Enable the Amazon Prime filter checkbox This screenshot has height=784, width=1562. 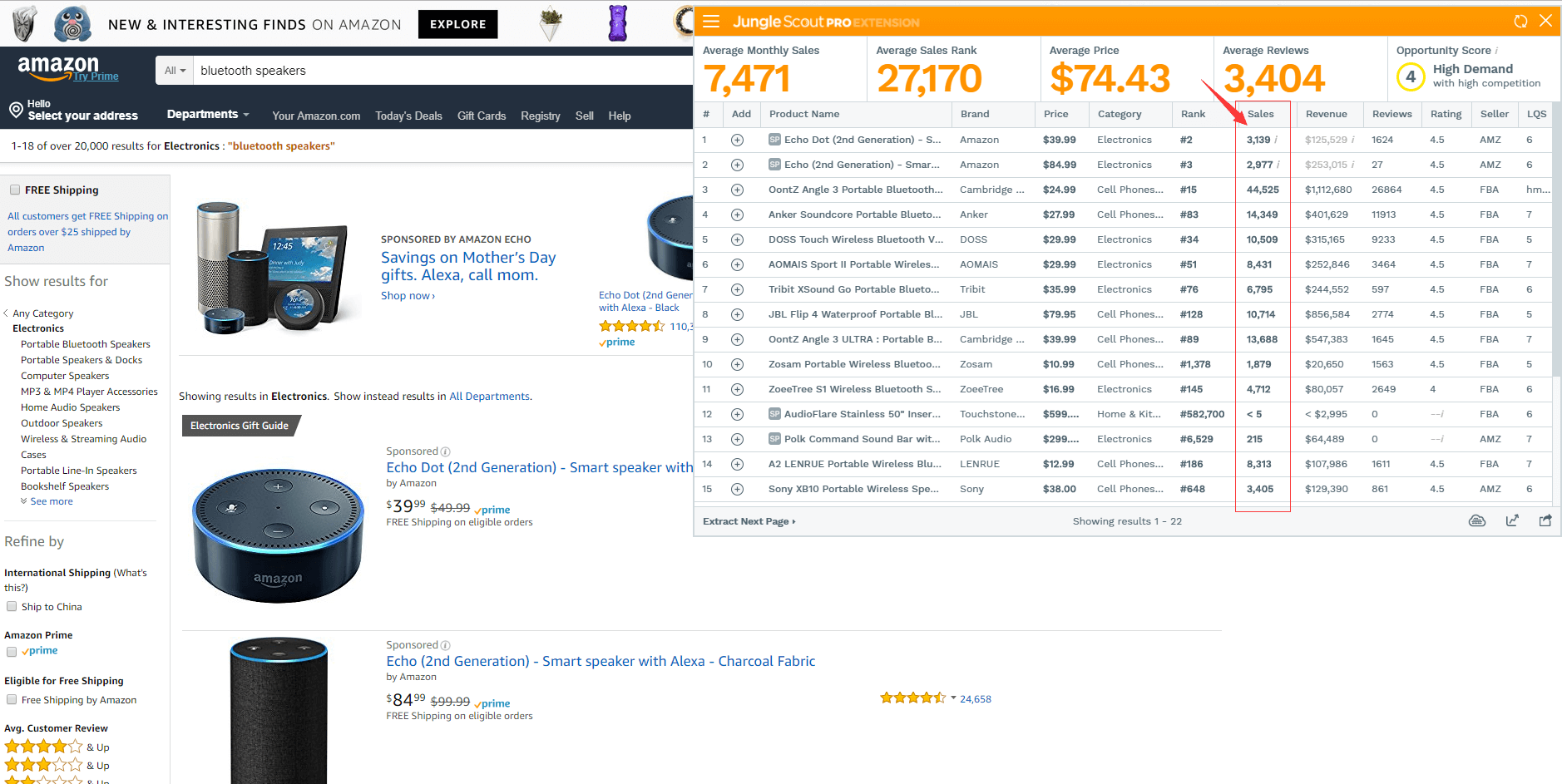point(12,651)
